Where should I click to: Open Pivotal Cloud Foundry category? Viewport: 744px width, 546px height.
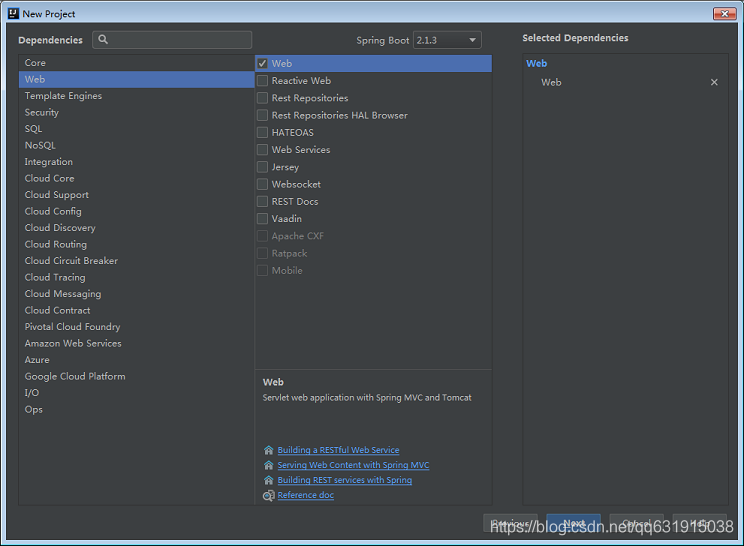click(x=136, y=327)
